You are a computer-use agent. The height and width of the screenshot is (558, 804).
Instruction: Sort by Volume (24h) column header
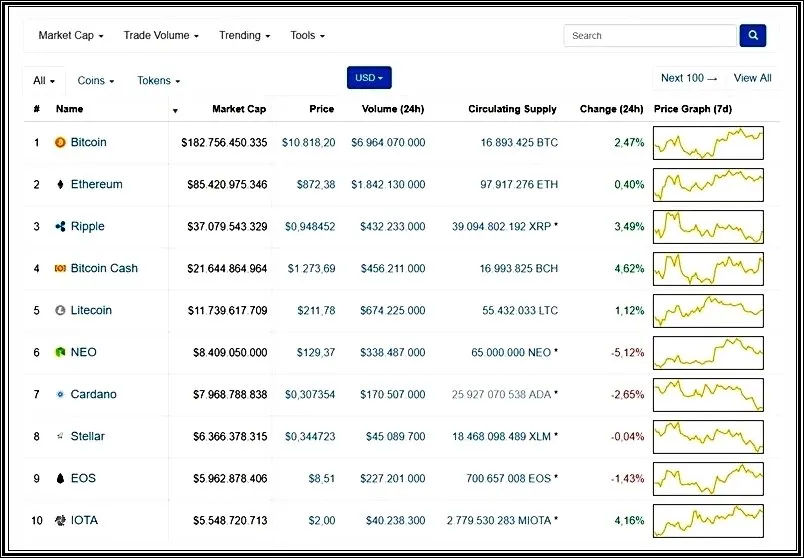393,109
